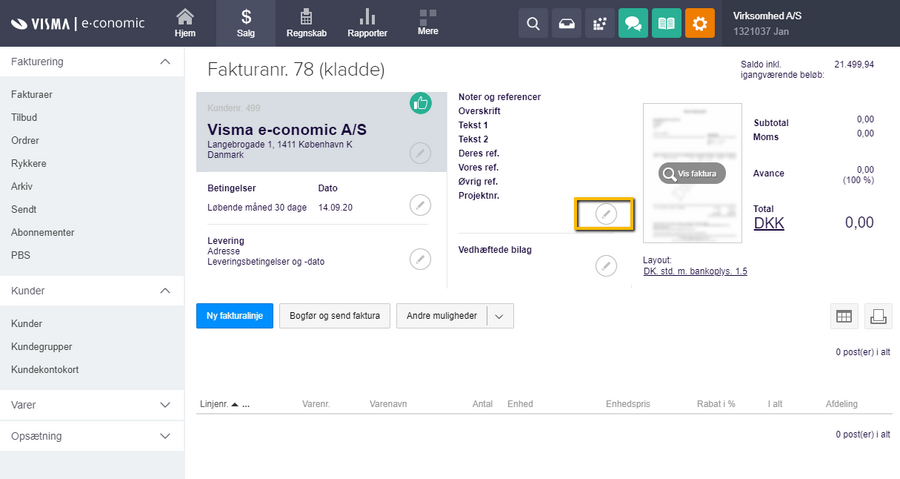900x479 pixels.
Task: Collapse the Fakturering sidebar section
Action: point(165,62)
